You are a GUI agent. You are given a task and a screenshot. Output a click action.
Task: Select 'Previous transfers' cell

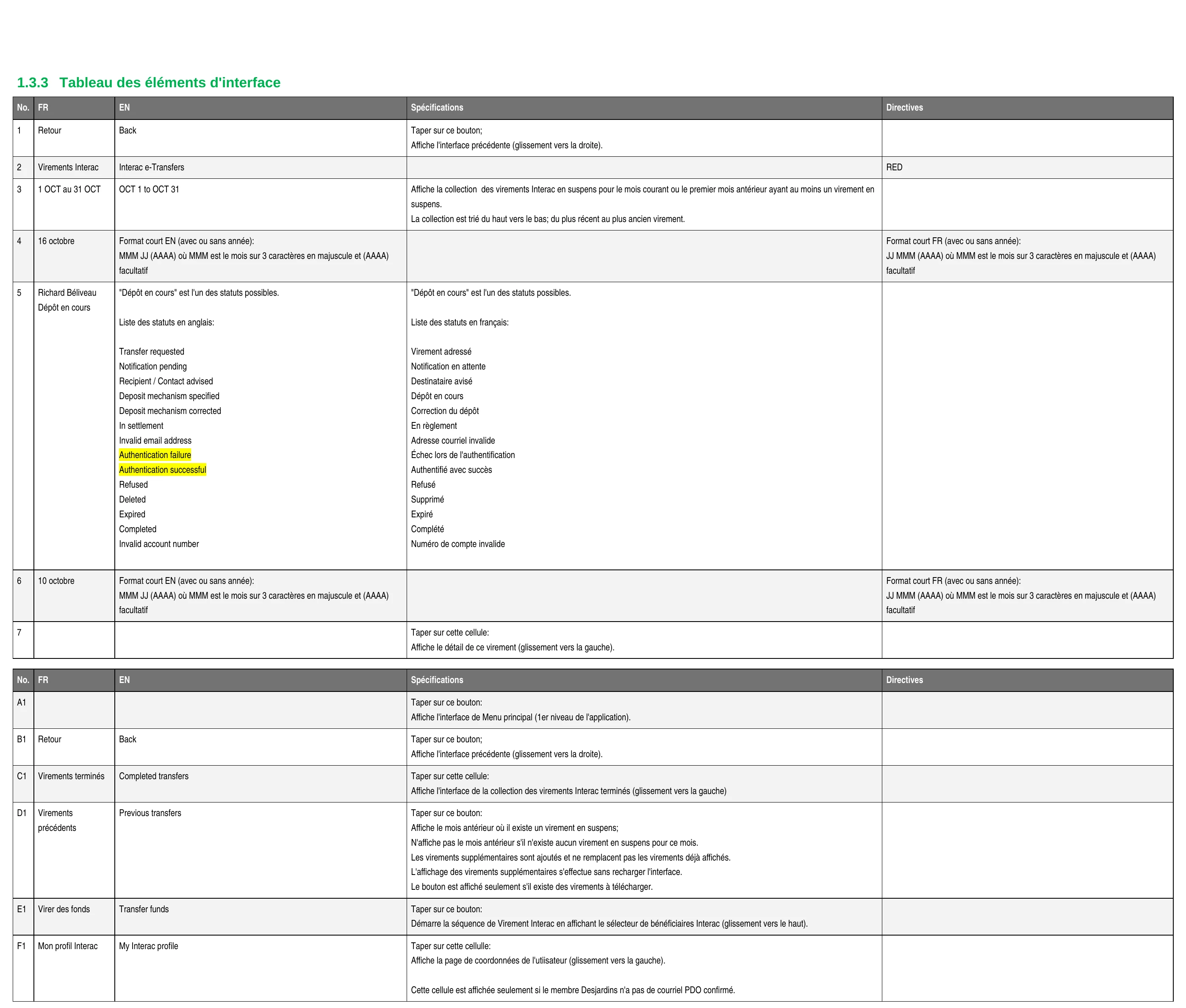tap(260, 850)
